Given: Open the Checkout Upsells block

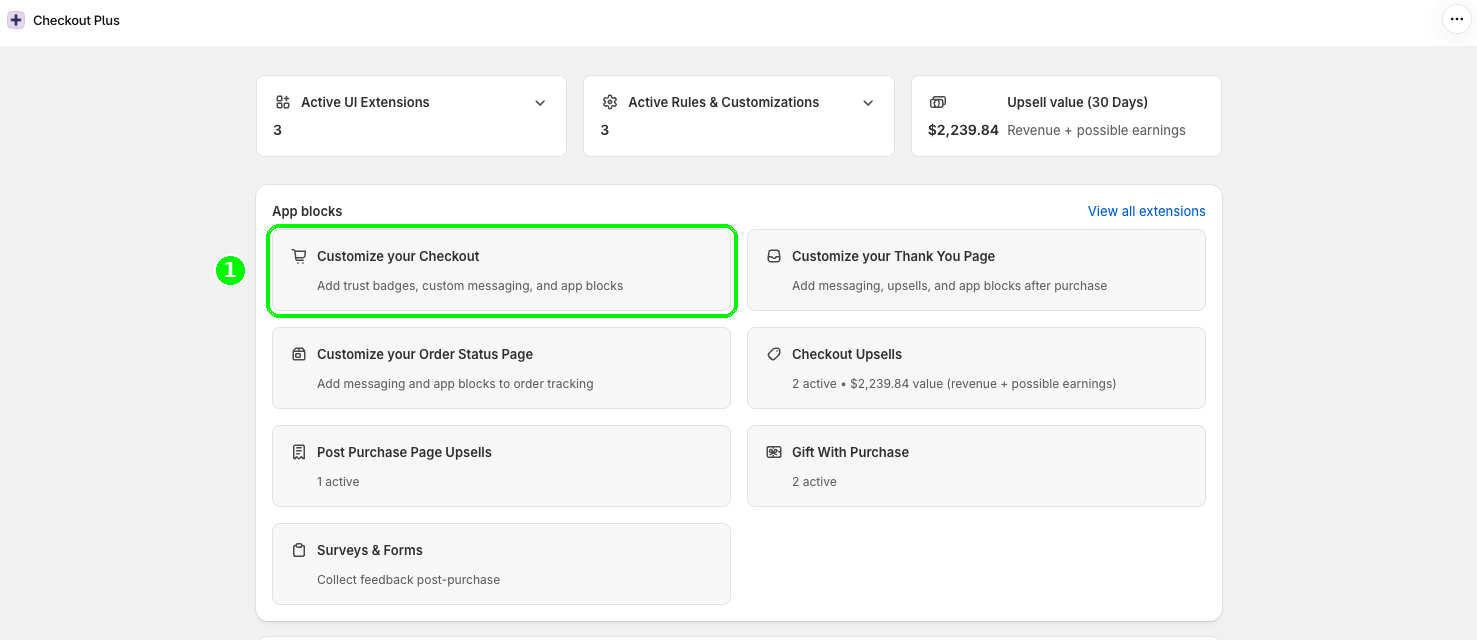Looking at the screenshot, I should pos(976,368).
